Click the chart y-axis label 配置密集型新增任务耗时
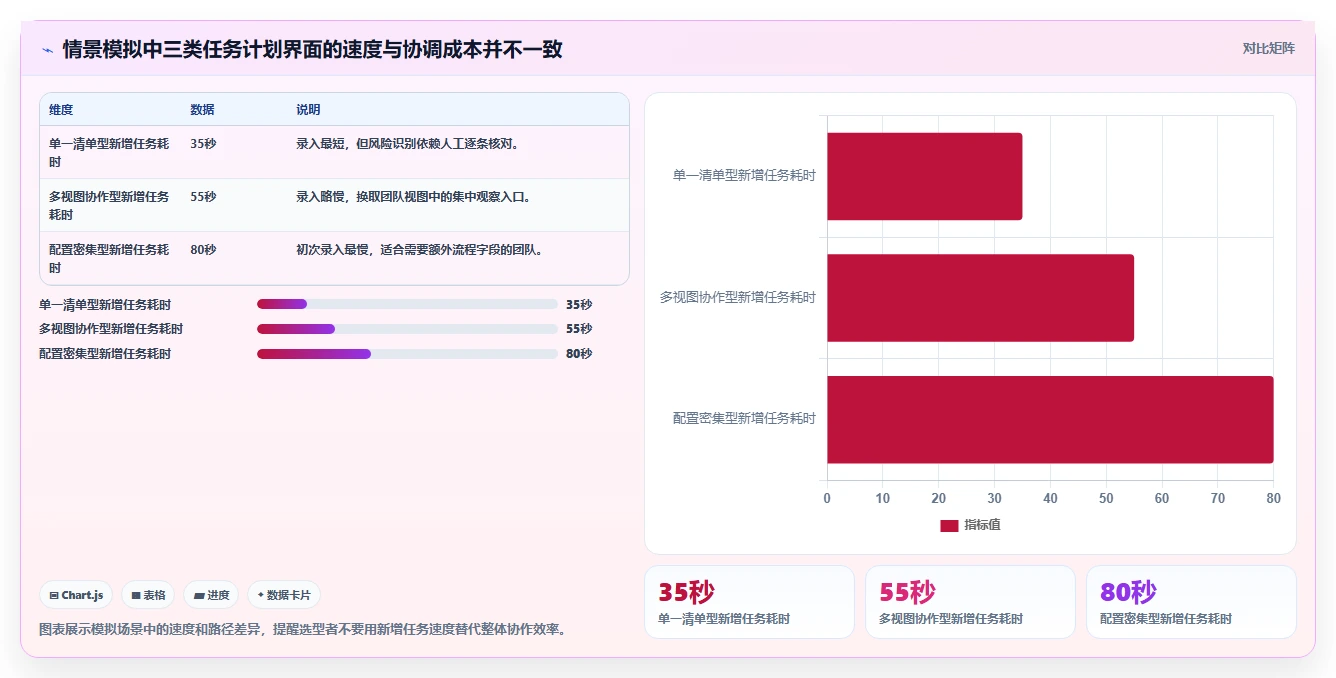The height and width of the screenshot is (678, 1336). [744, 419]
